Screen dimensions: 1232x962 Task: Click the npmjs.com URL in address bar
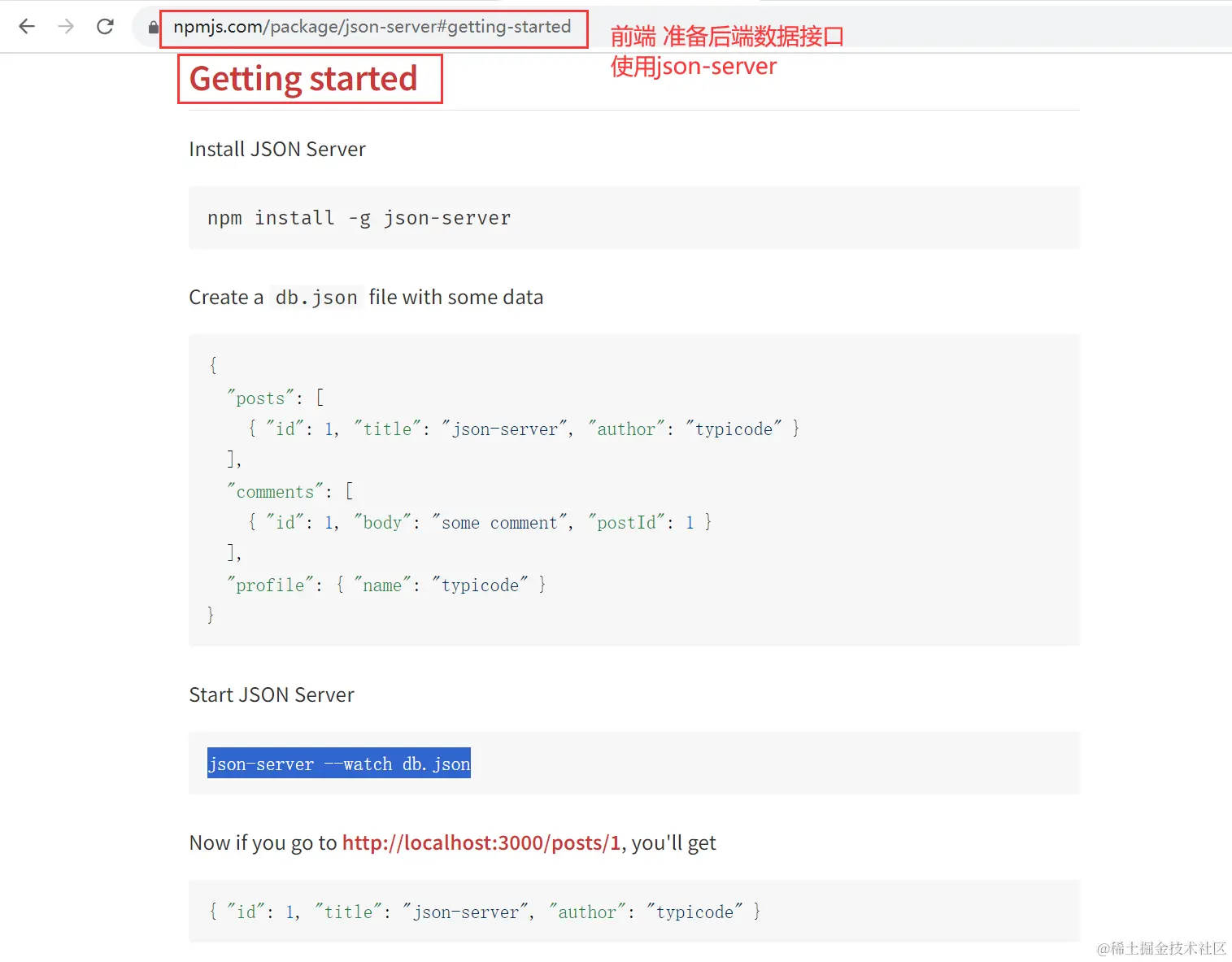(372, 27)
